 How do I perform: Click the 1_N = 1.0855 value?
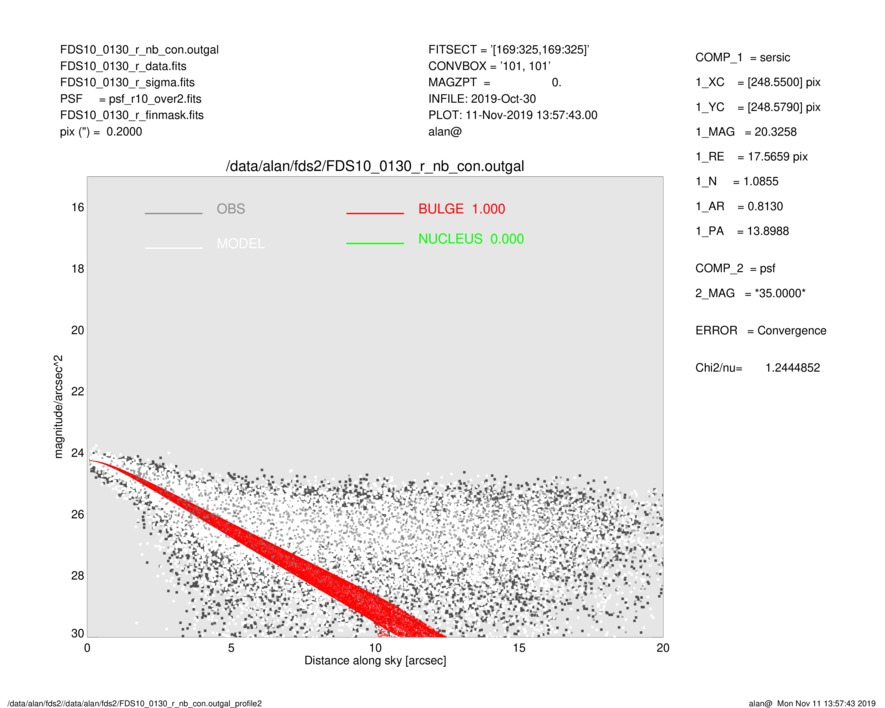737,182
